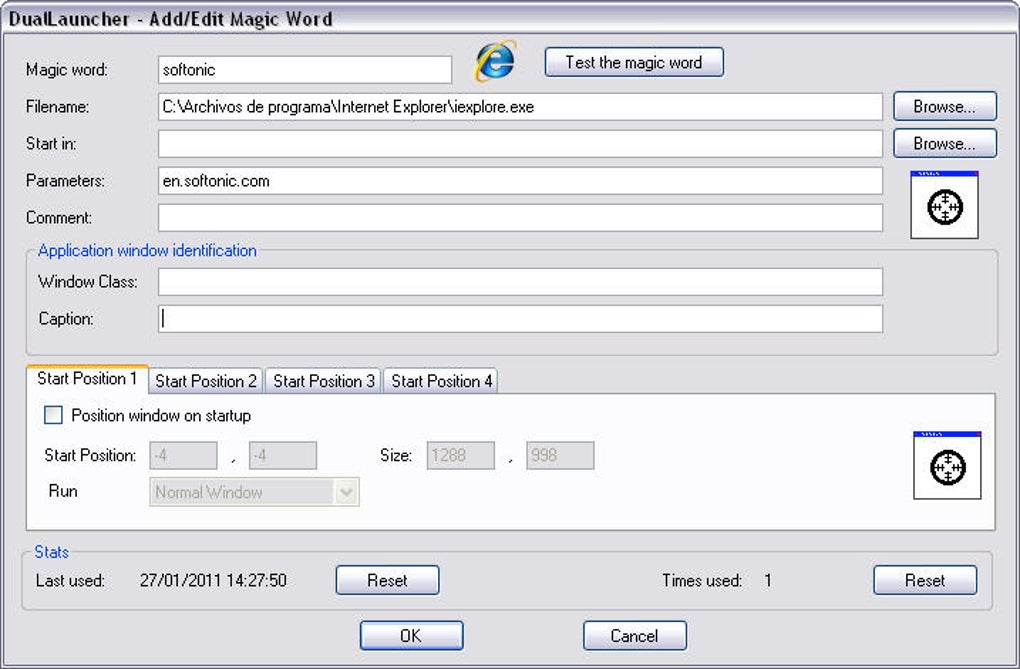This screenshot has height=669, width=1020.
Task: Click the Internet Explorer icon
Action: point(495,62)
